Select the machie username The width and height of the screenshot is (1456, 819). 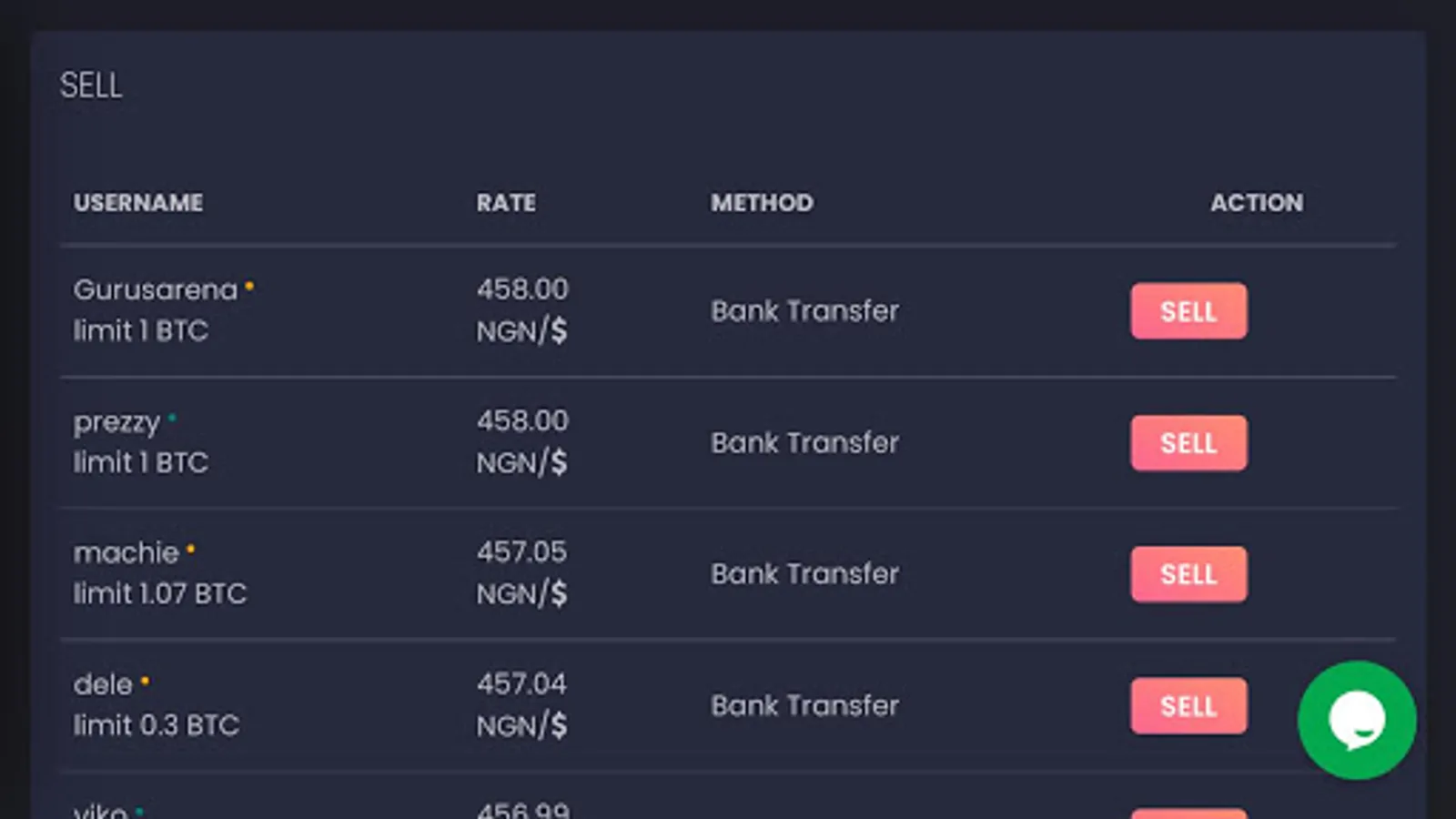[x=126, y=552]
